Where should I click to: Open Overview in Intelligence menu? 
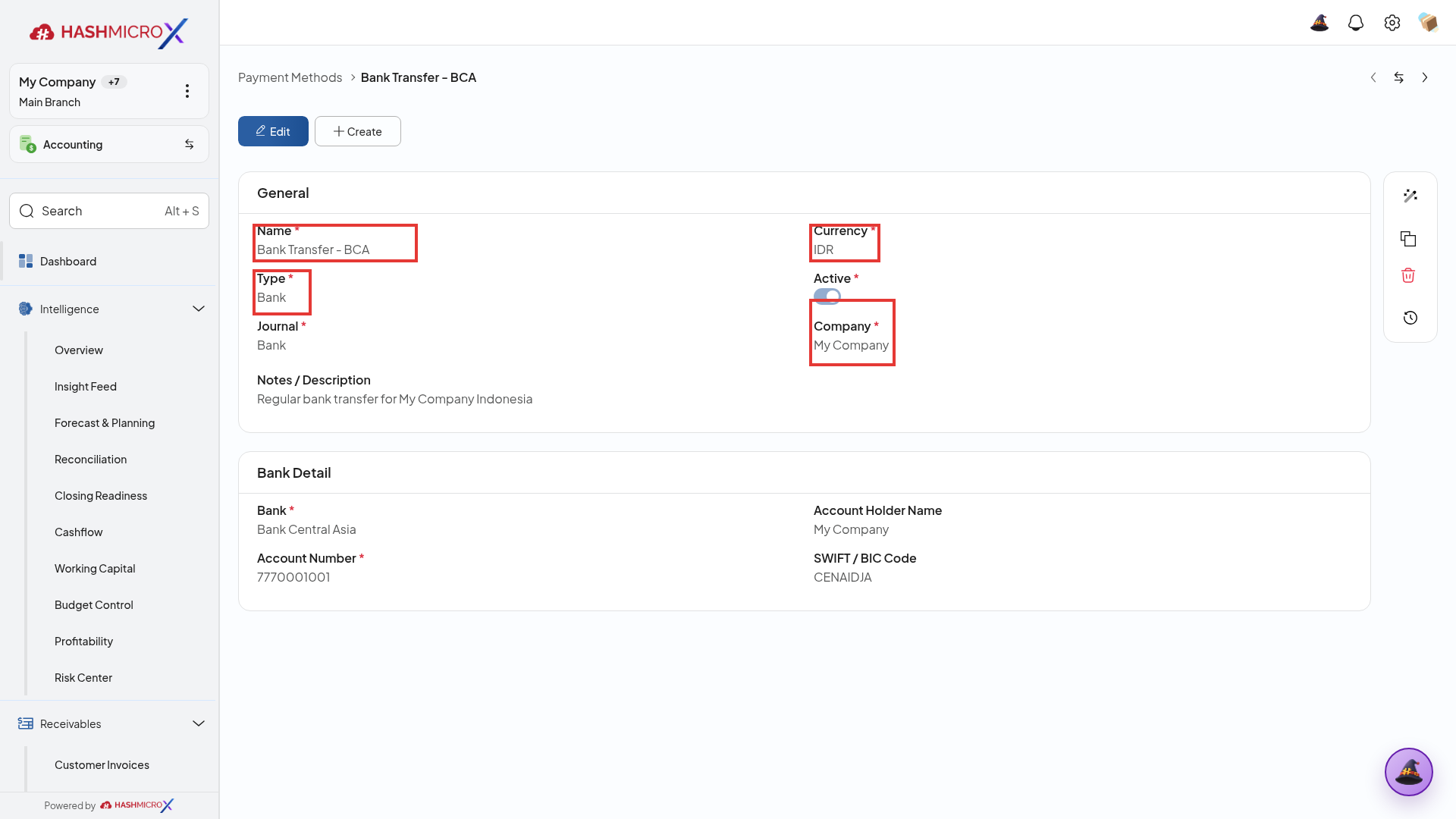pyautogui.click(x=79, y=350)
